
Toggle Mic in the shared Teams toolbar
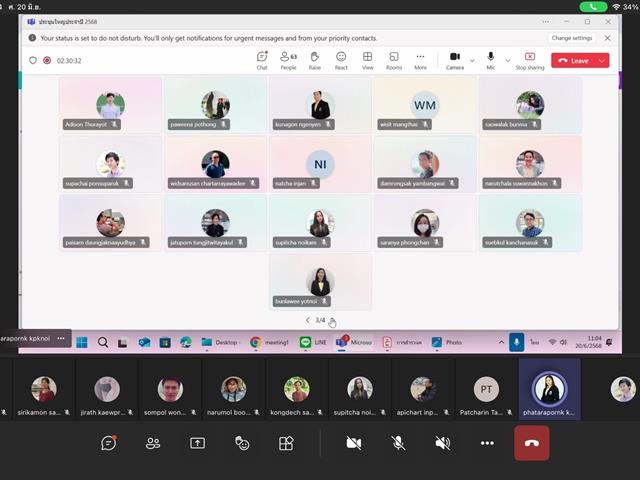(x=491, y=60)
